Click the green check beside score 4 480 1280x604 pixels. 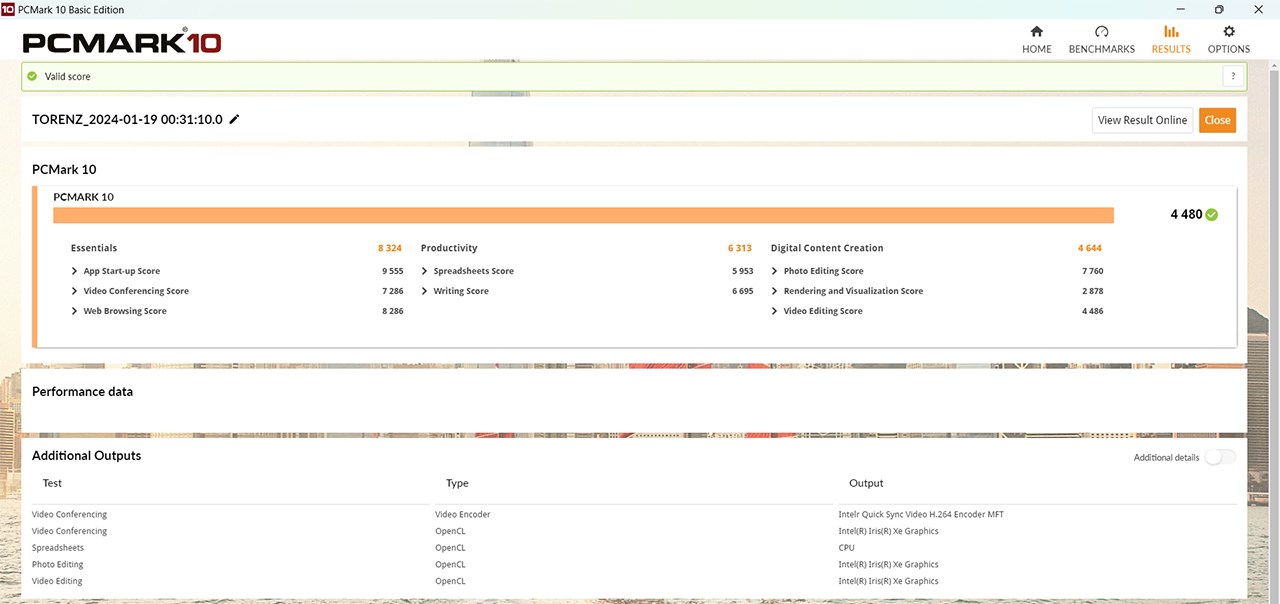pyautogui.click(x=1212, y=214)
